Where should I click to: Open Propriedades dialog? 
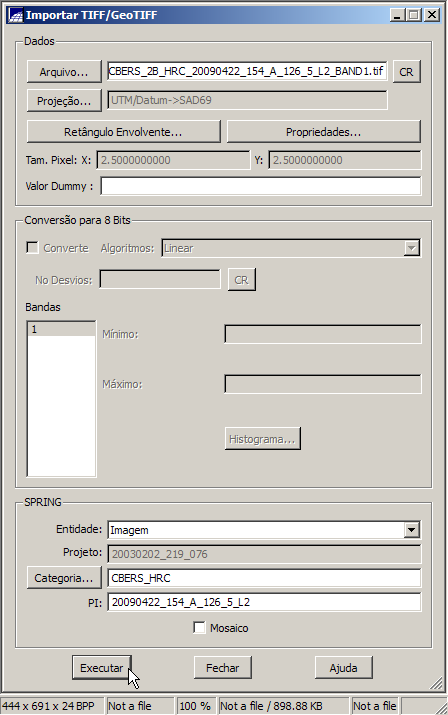coord(323,132)
